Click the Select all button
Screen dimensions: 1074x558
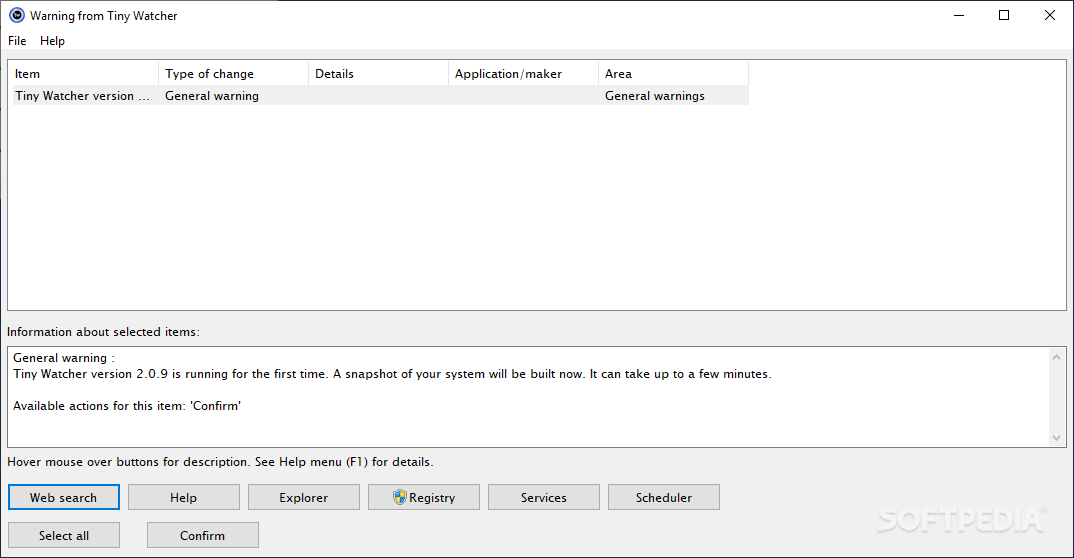coord(64,535)
